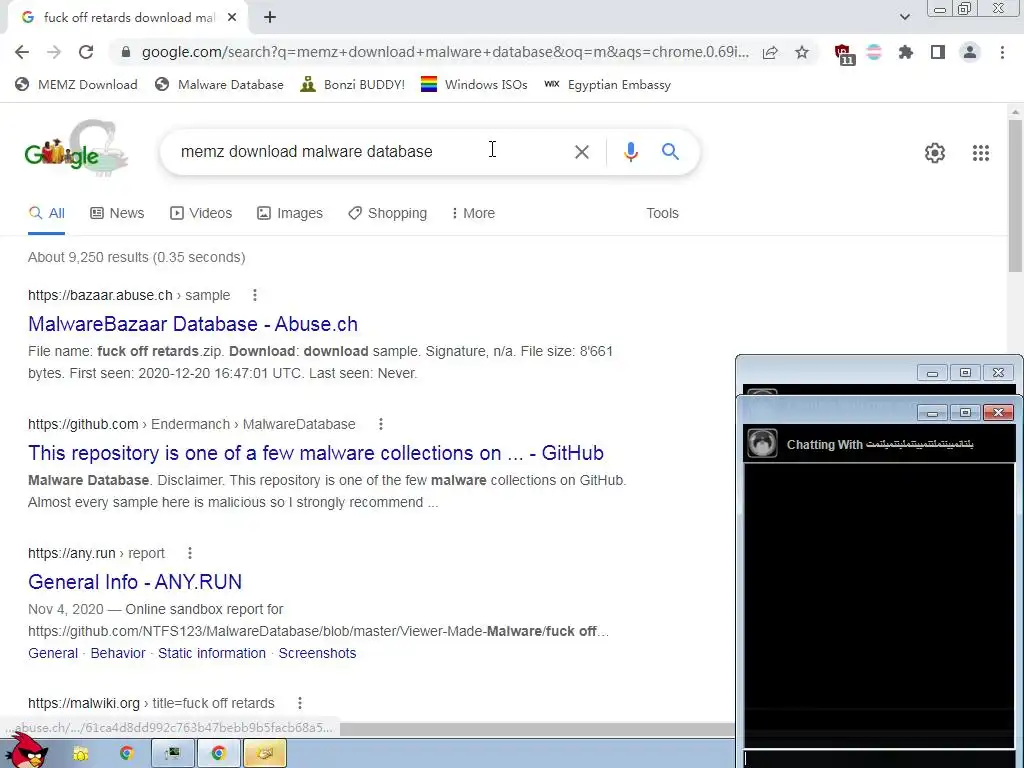
Task: Submit search with magnifier icon
Action: (x=670, y=152)
